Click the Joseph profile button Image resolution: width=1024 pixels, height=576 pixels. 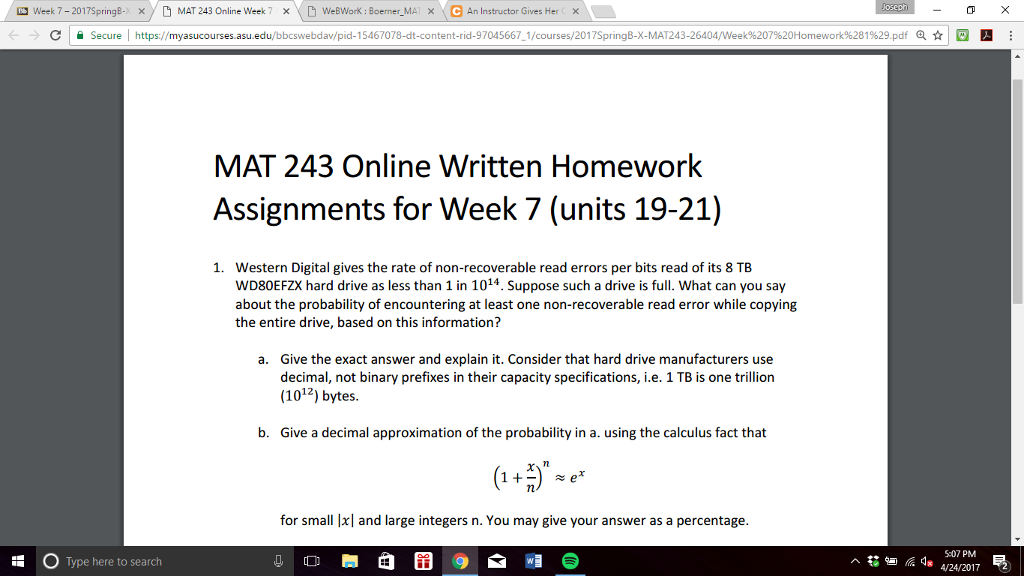point(895,7)
